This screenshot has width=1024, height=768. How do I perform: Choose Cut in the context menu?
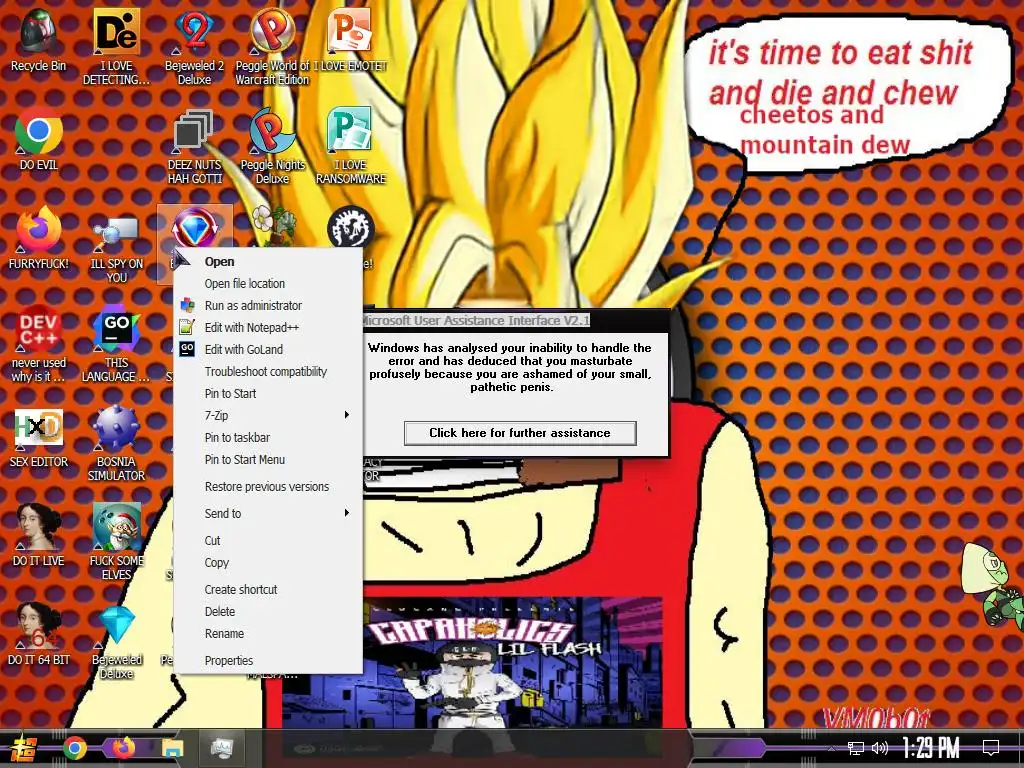coord(268,540)
